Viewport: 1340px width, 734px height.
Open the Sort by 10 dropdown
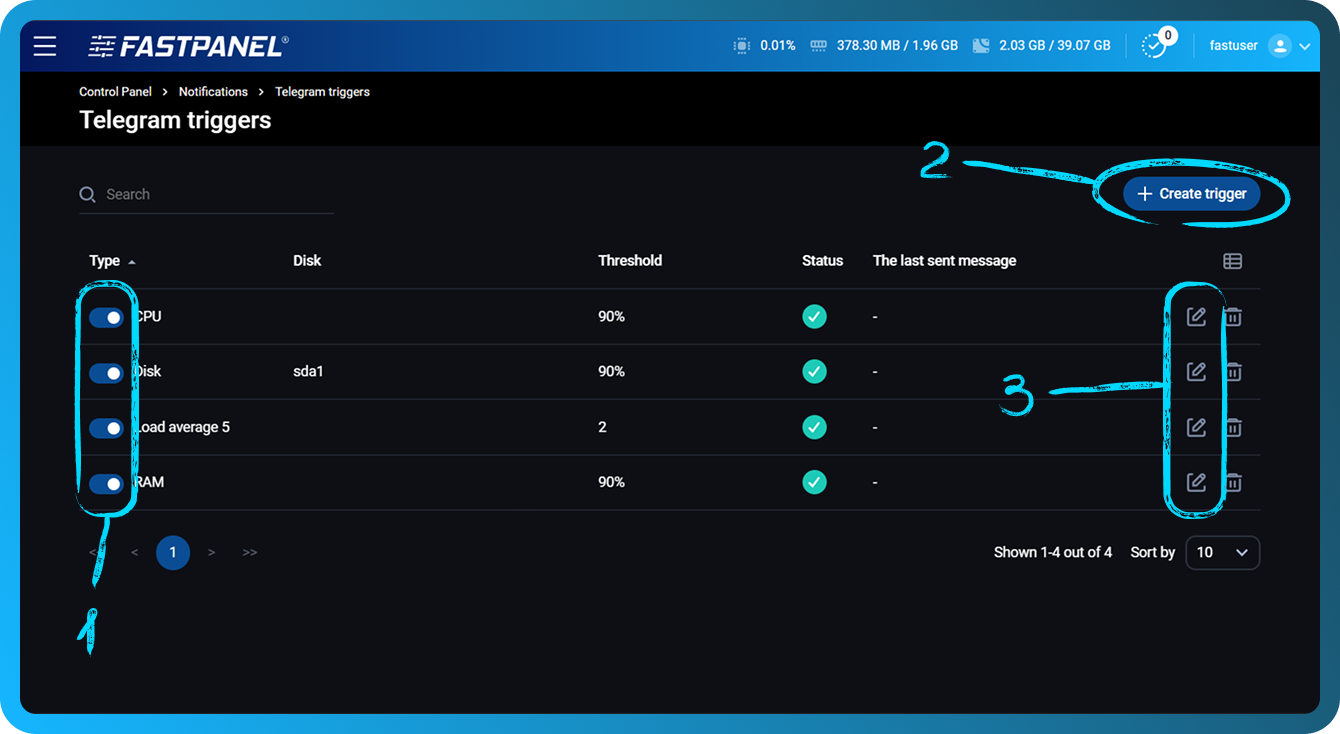click(x=1222, y=553)
